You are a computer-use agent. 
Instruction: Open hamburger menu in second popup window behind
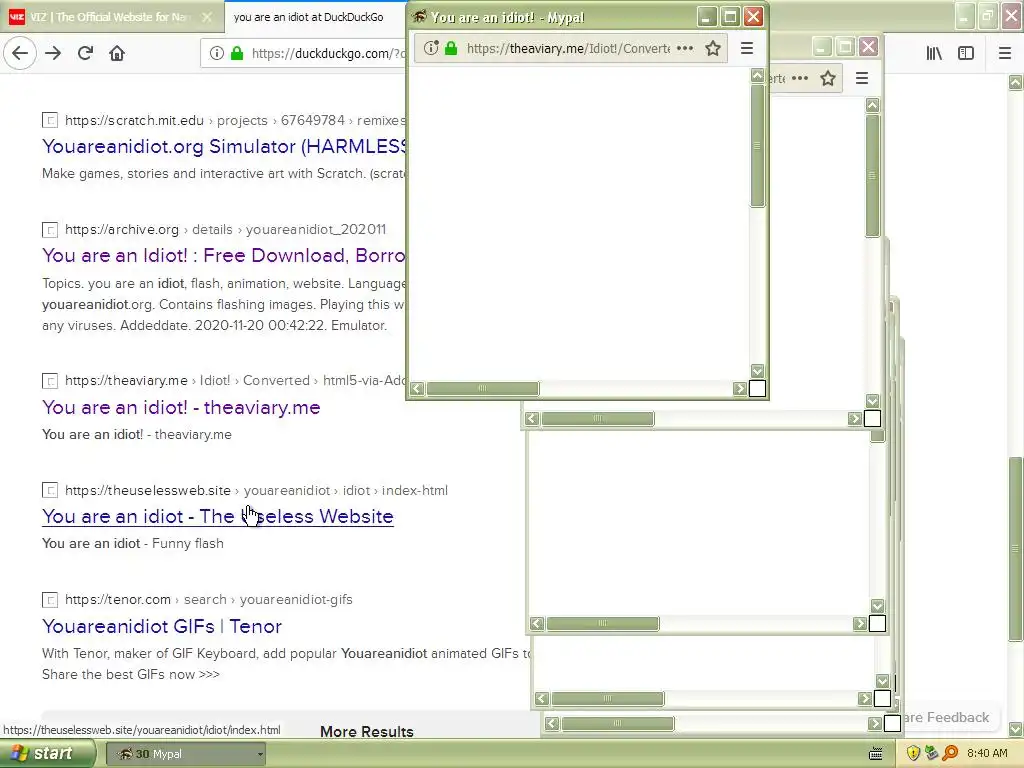862,78
